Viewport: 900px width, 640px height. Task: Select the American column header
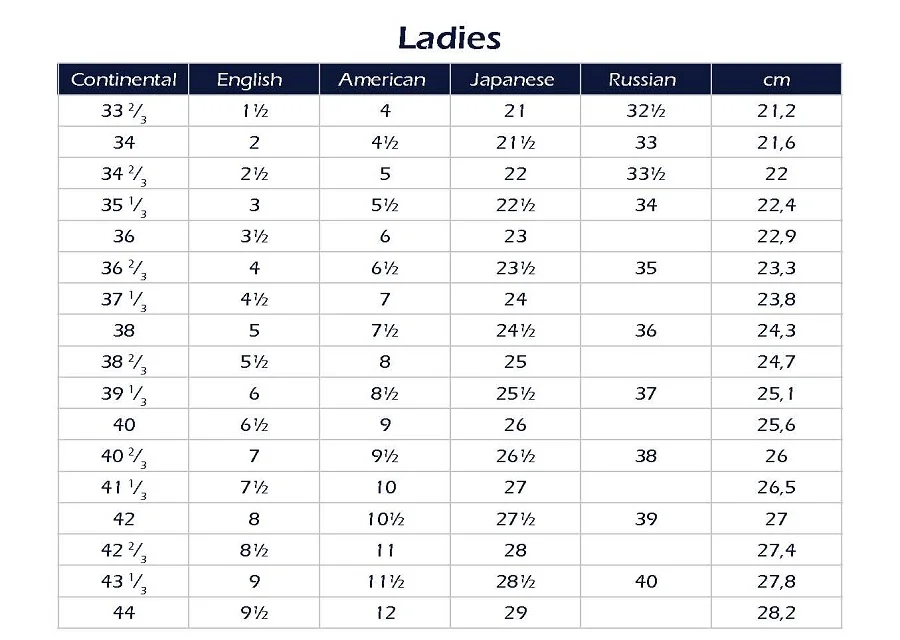(x=382, y=80)
